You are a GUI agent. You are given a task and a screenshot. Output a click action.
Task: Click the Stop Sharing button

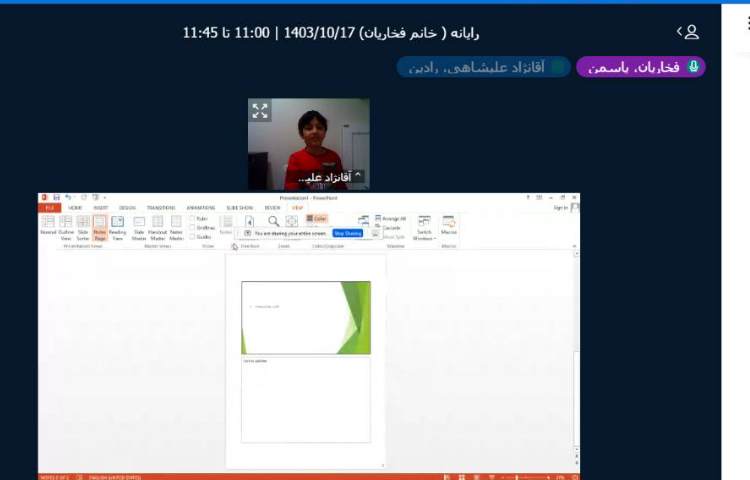coord(348,233)
